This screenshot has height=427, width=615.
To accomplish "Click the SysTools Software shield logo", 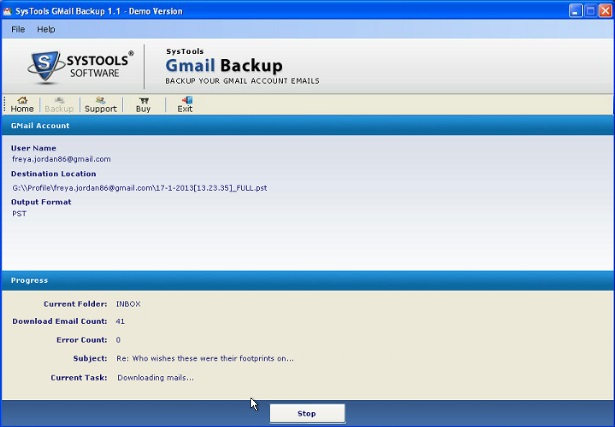I will point(45,67).
